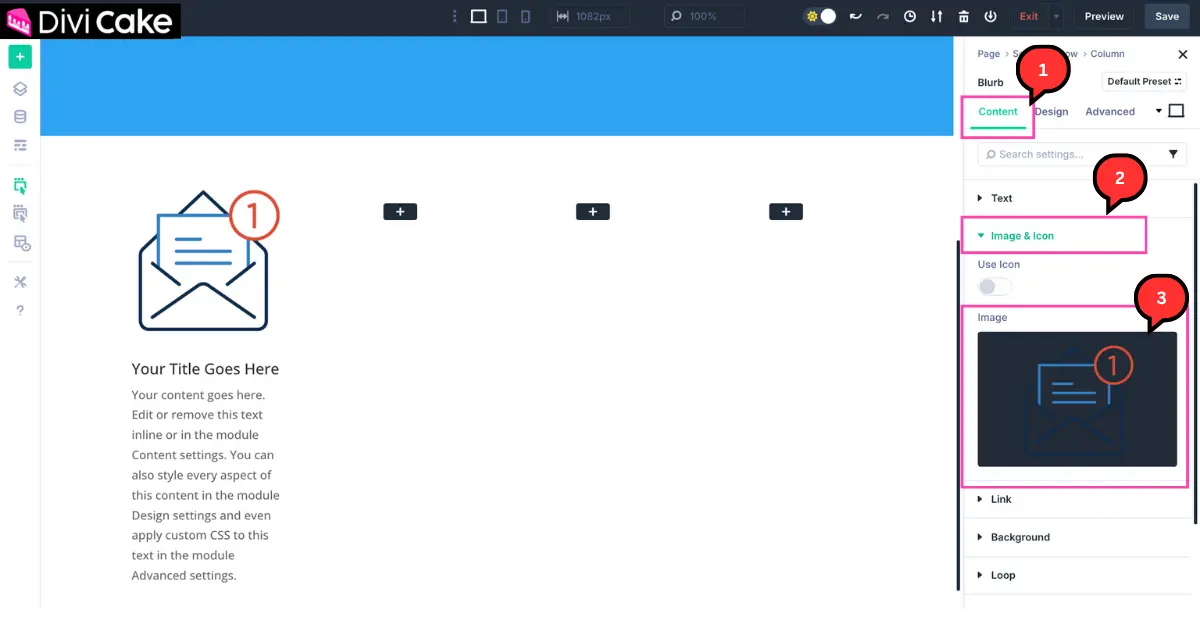Click the square icon beside Advanced tab
Image resolution: width=1200 pixels, height=630 pixels.
1176,111
